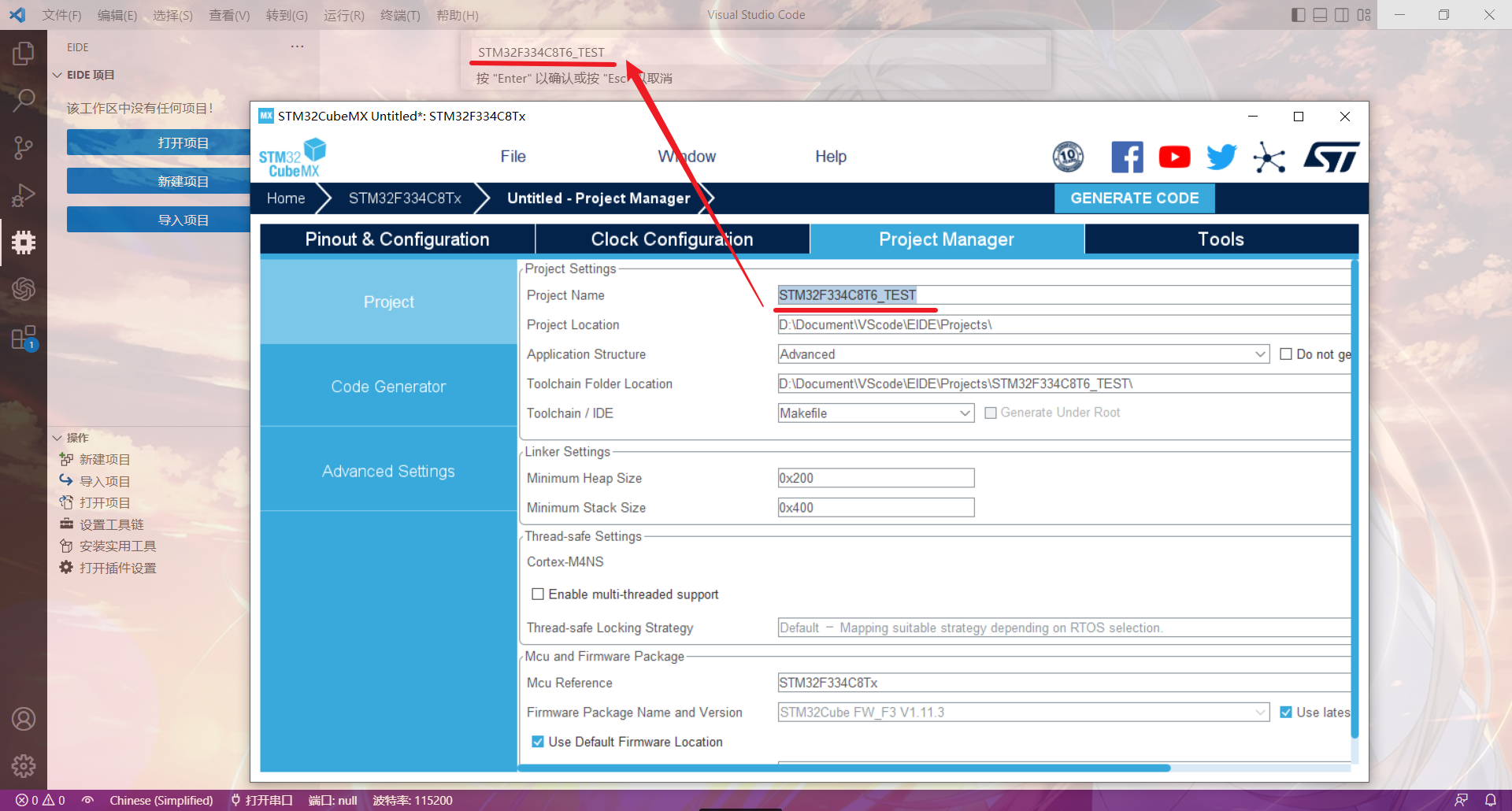Go to STM32F334C8Tx breadcrumb

coord(405,198)
